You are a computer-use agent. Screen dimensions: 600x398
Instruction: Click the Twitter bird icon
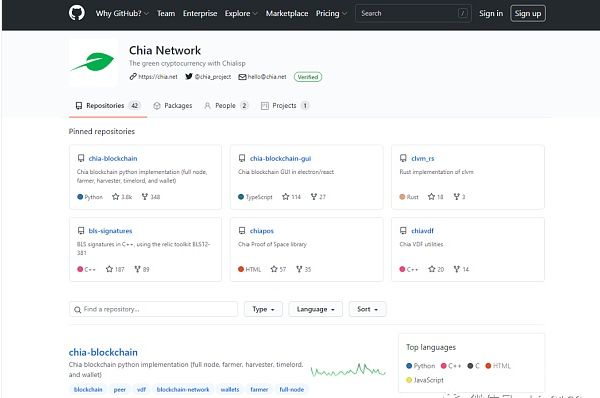click(189, 77)
